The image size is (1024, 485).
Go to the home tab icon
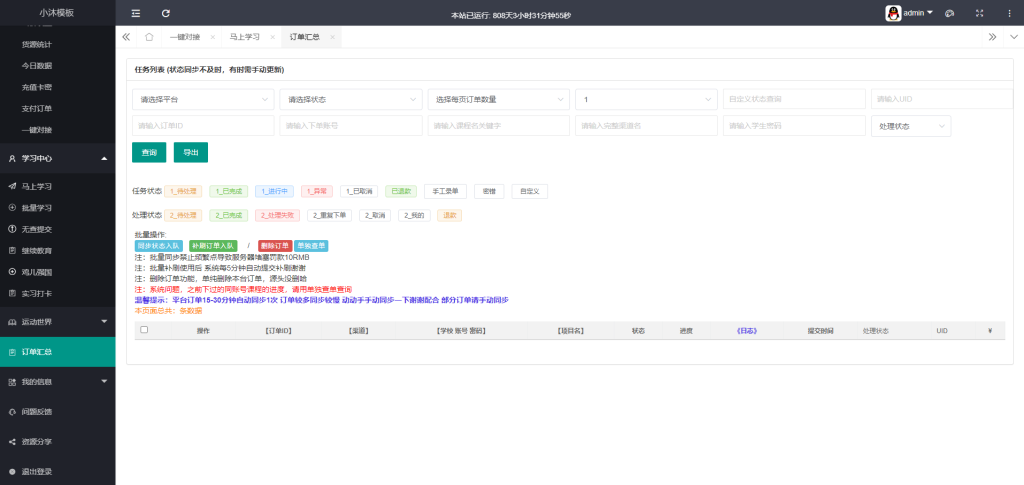(x=149, y=37)
